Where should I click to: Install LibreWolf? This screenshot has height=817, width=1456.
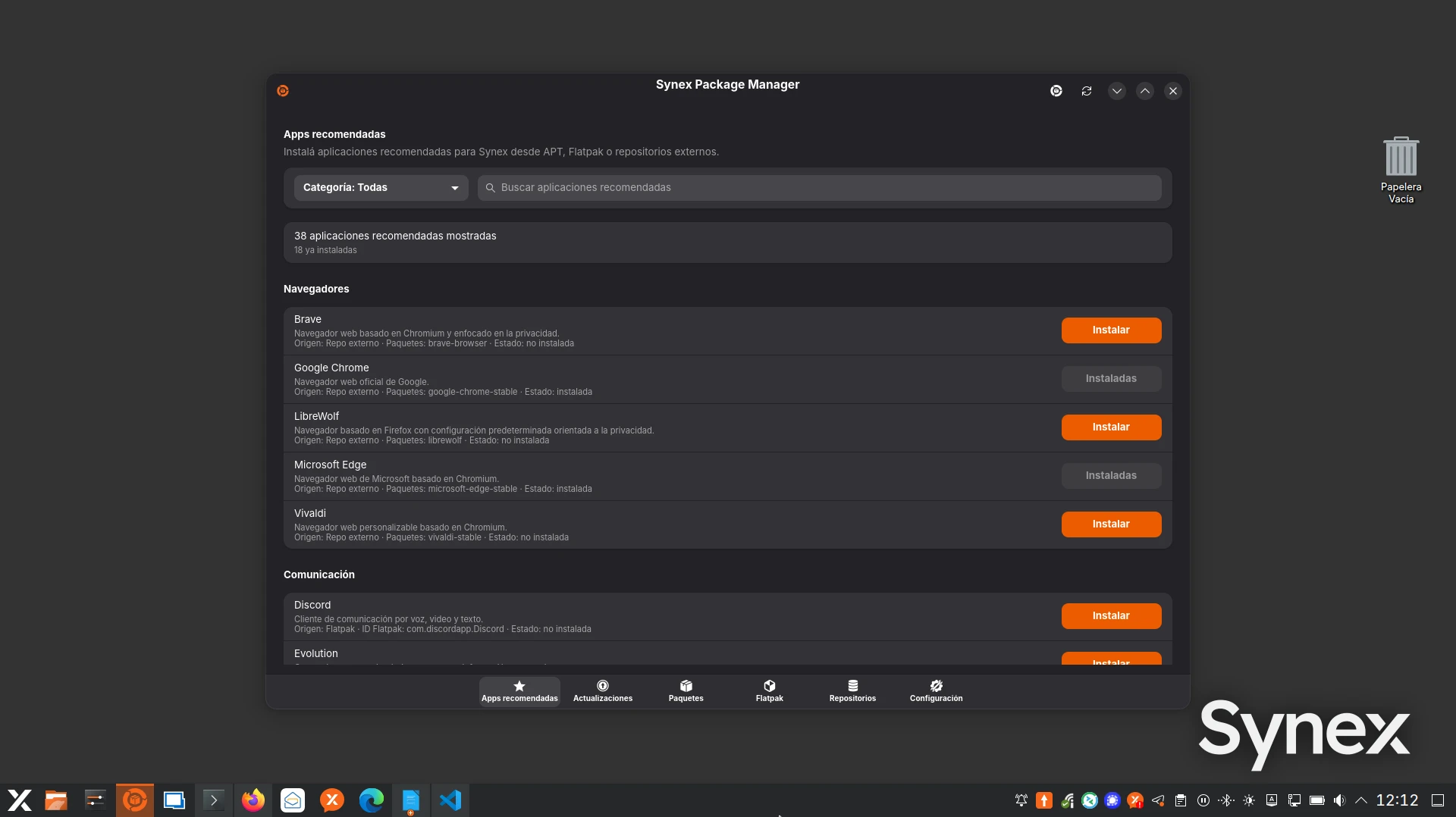(1111, 427)
